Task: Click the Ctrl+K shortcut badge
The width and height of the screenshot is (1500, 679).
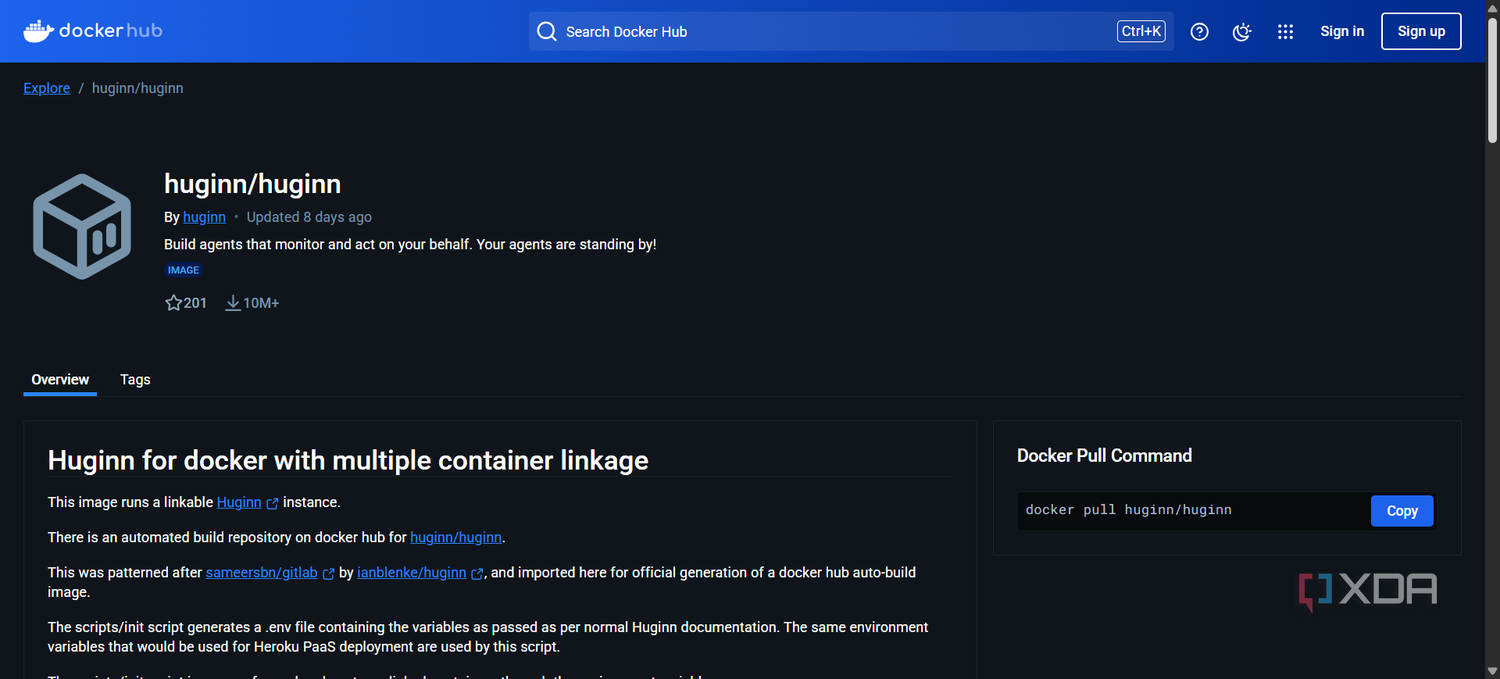Action: pos(1141,32)
